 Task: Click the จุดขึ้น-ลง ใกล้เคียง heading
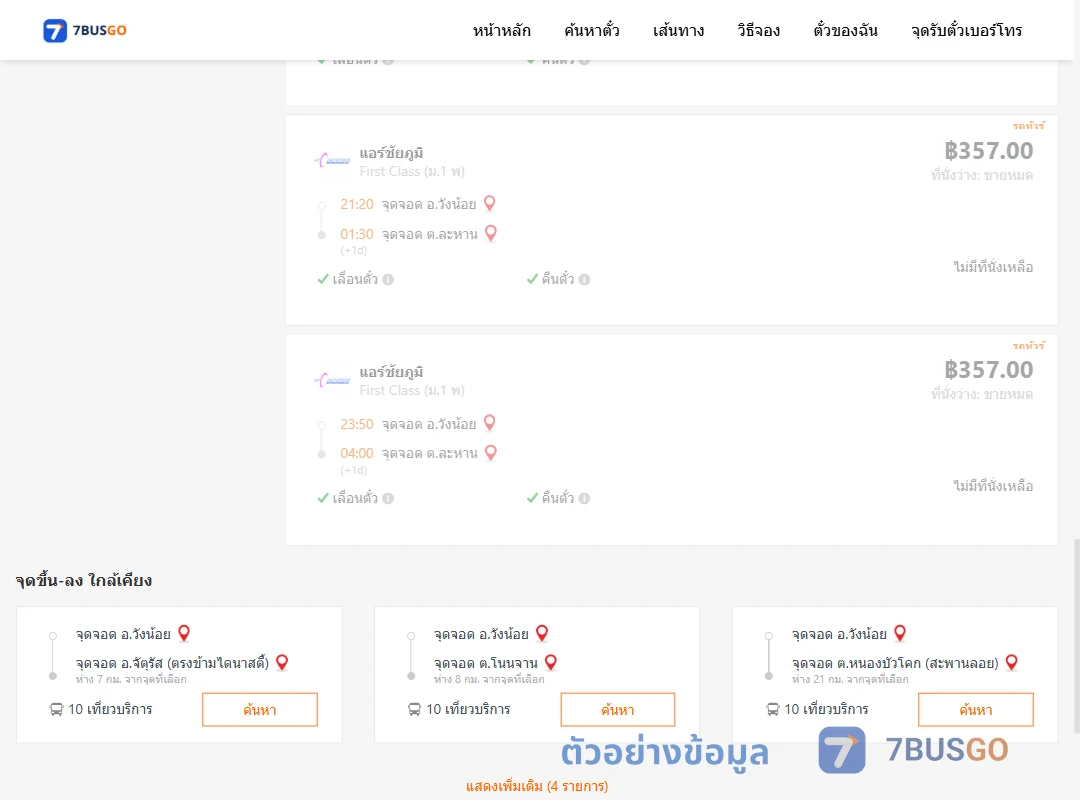(x=84, y=580)
